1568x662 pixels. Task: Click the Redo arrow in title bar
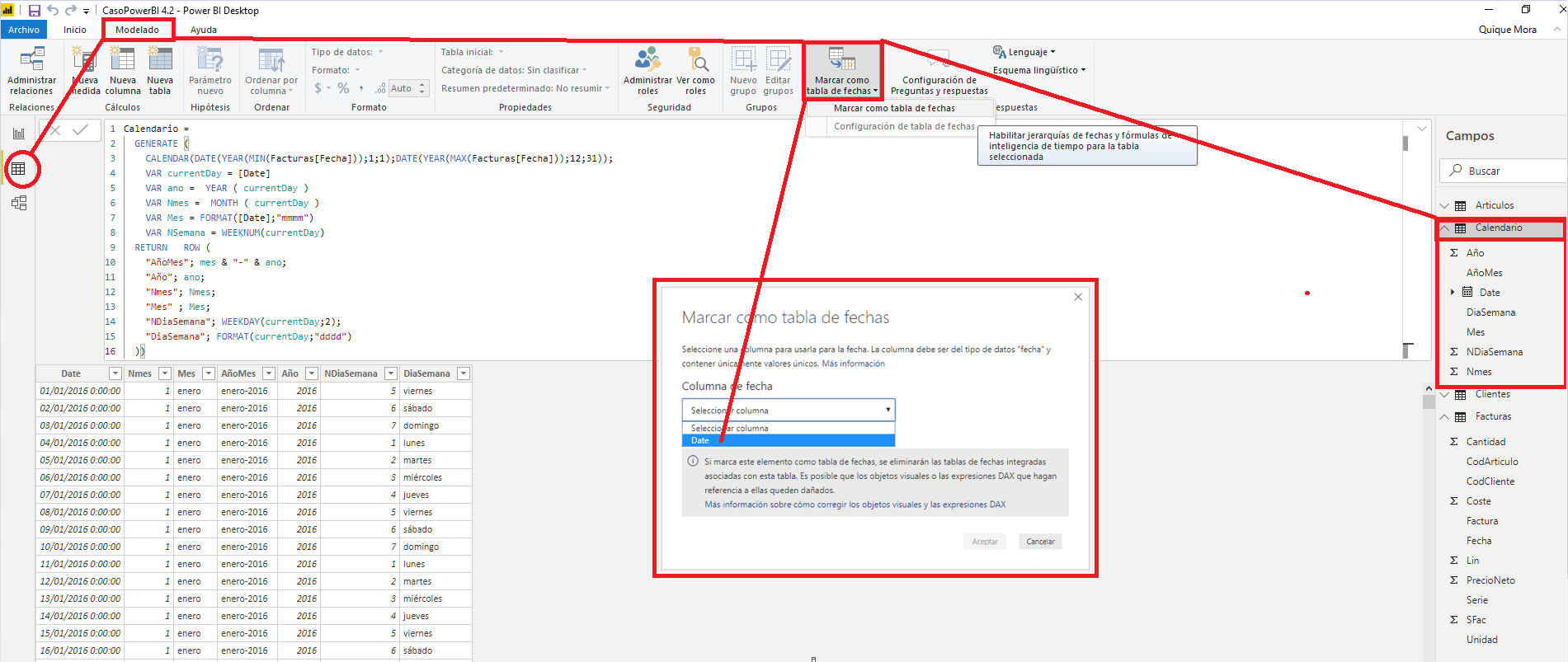70,11
